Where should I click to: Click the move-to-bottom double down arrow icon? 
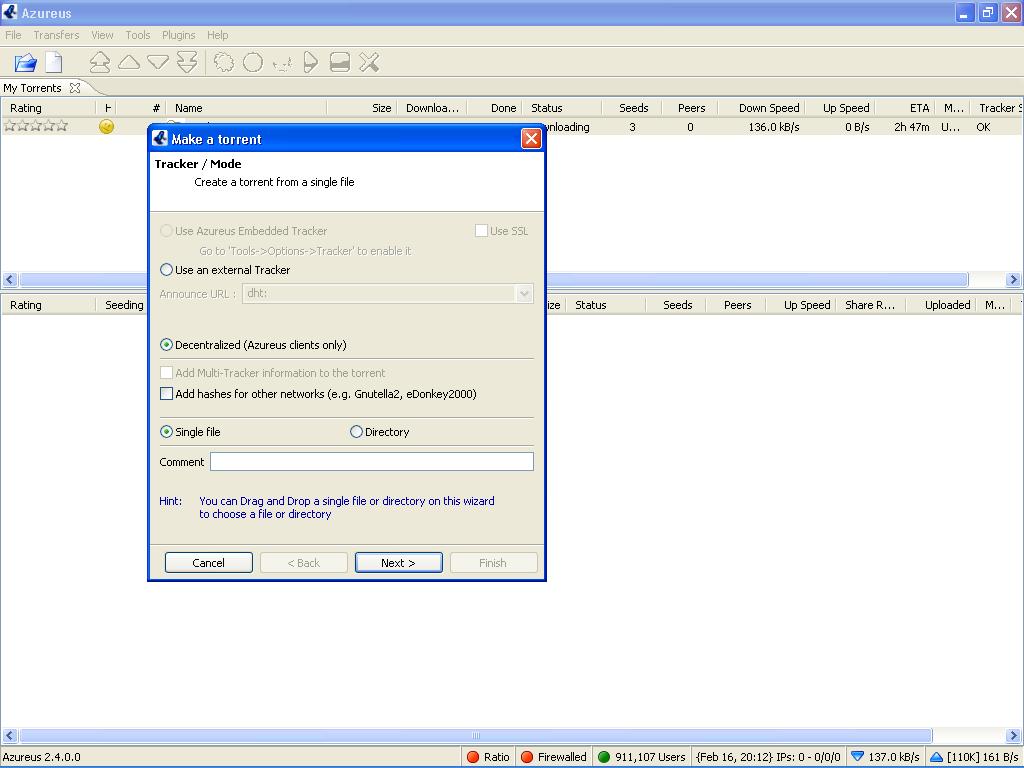pyautogui.click(x=187, y=63)
